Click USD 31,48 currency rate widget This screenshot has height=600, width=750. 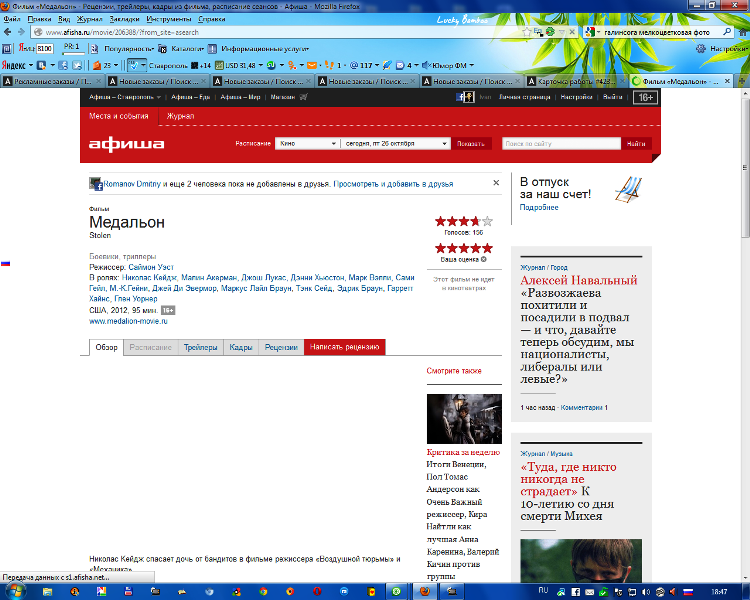[235, 65]
